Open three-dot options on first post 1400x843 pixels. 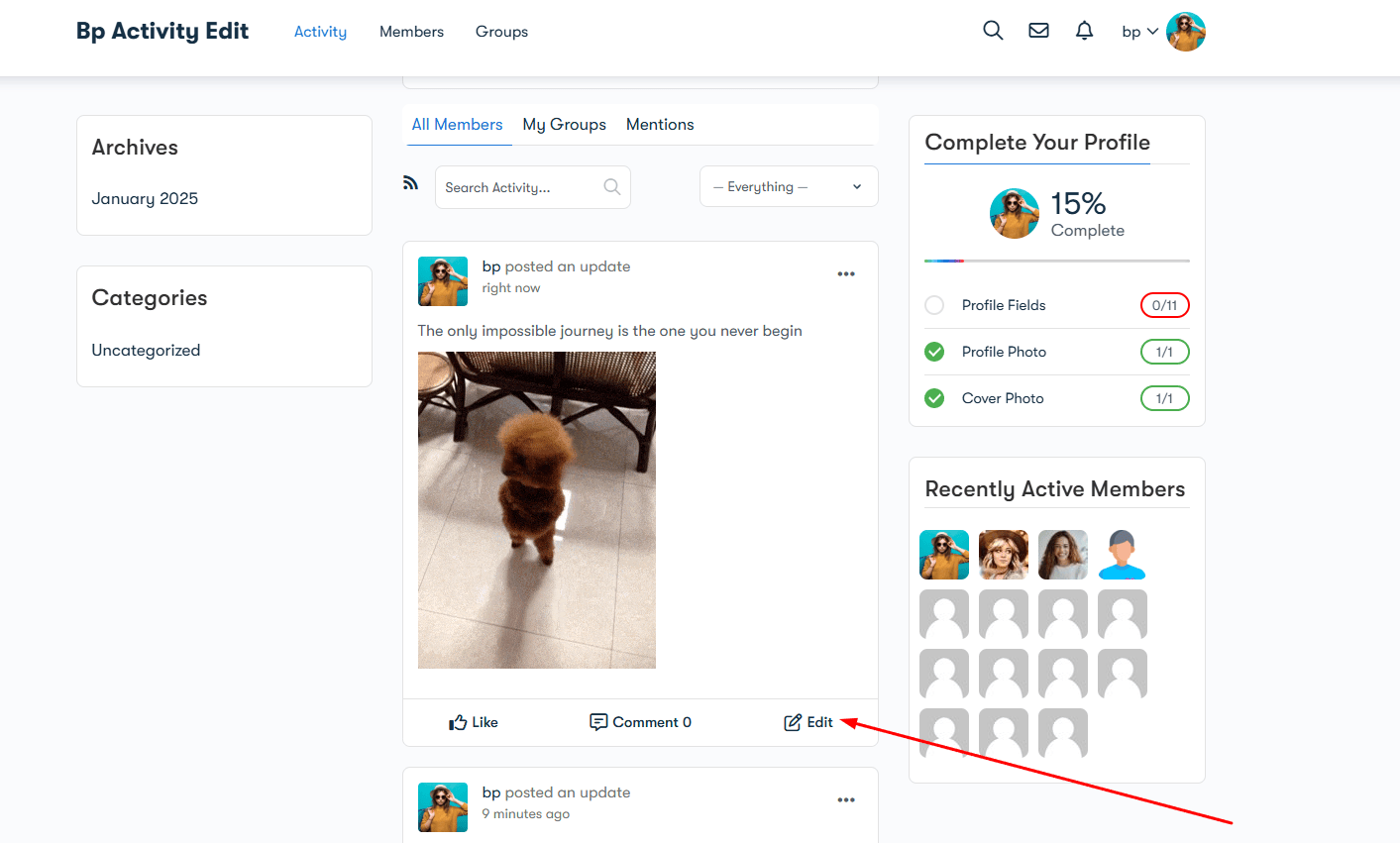click(846, 274)
